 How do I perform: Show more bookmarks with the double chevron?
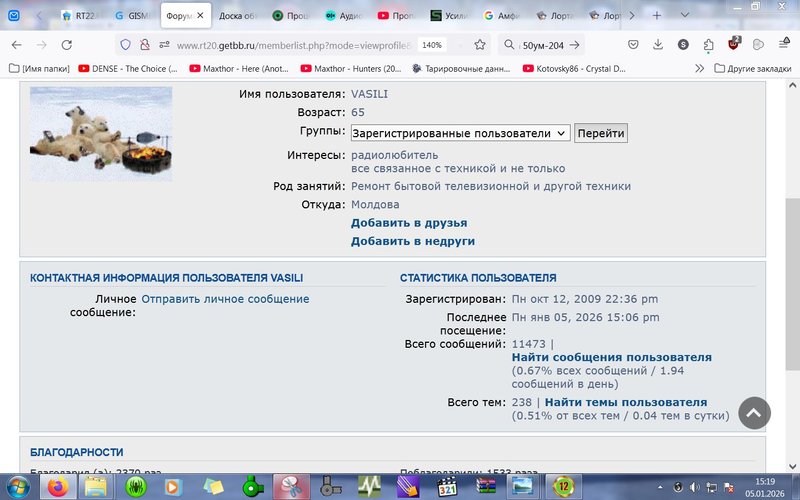click(x=699, y=68)
